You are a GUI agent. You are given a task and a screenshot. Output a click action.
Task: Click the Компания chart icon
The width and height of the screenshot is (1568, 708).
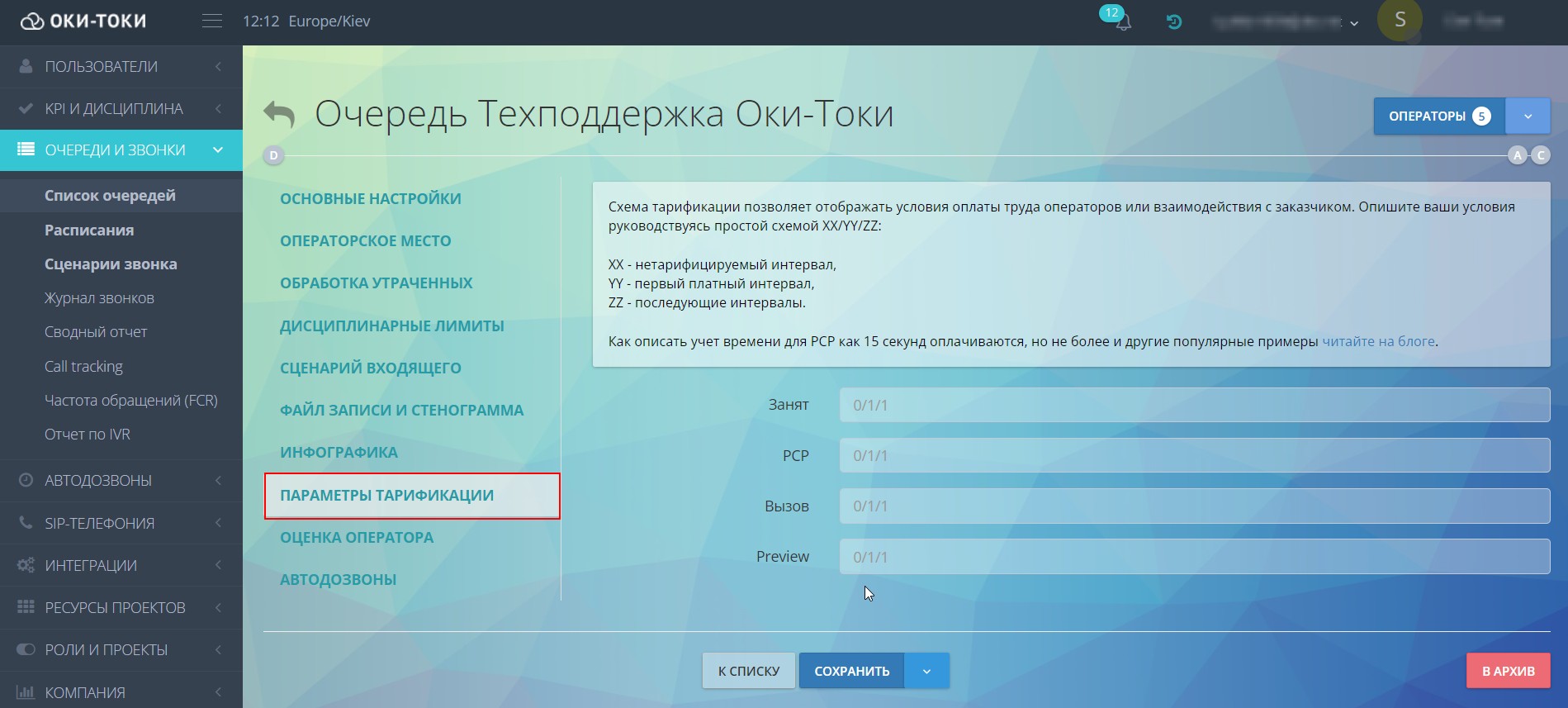click(x=26, y=692)
